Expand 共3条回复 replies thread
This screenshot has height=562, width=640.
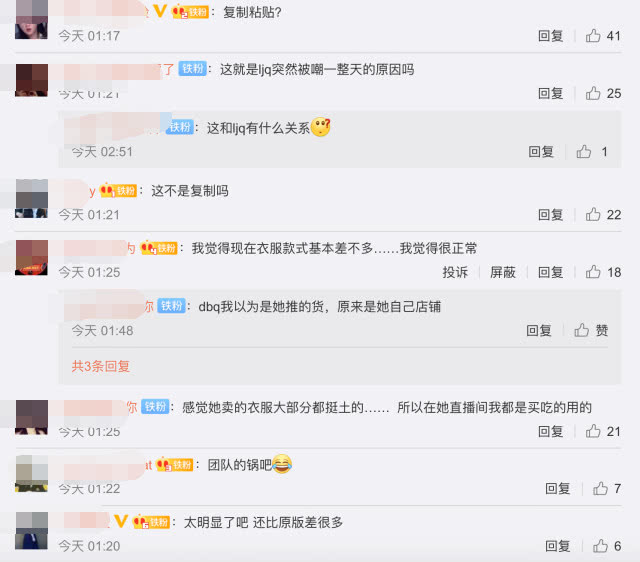101,366
